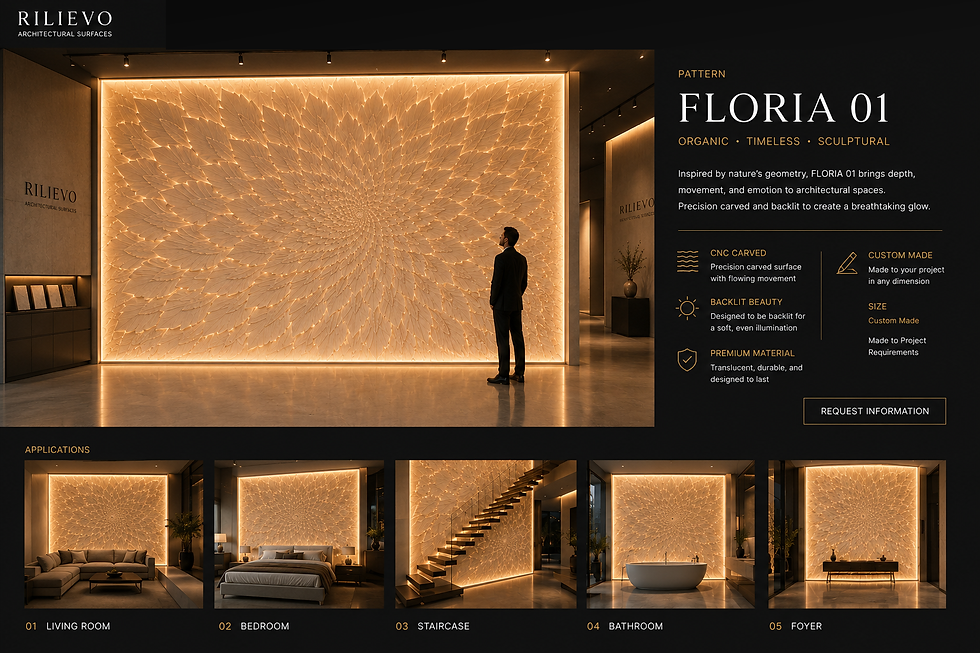Click 'Translucent, durable, and designed to last'
The image size is (980, 653).
[x=756, y=373]
